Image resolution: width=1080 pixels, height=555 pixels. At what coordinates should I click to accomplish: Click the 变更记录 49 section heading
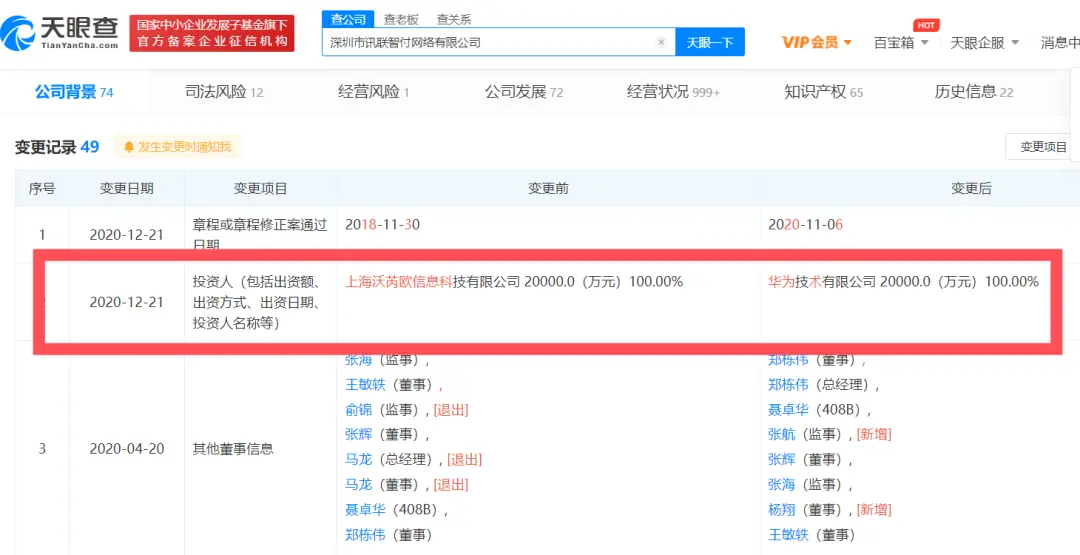coord(57,147)
